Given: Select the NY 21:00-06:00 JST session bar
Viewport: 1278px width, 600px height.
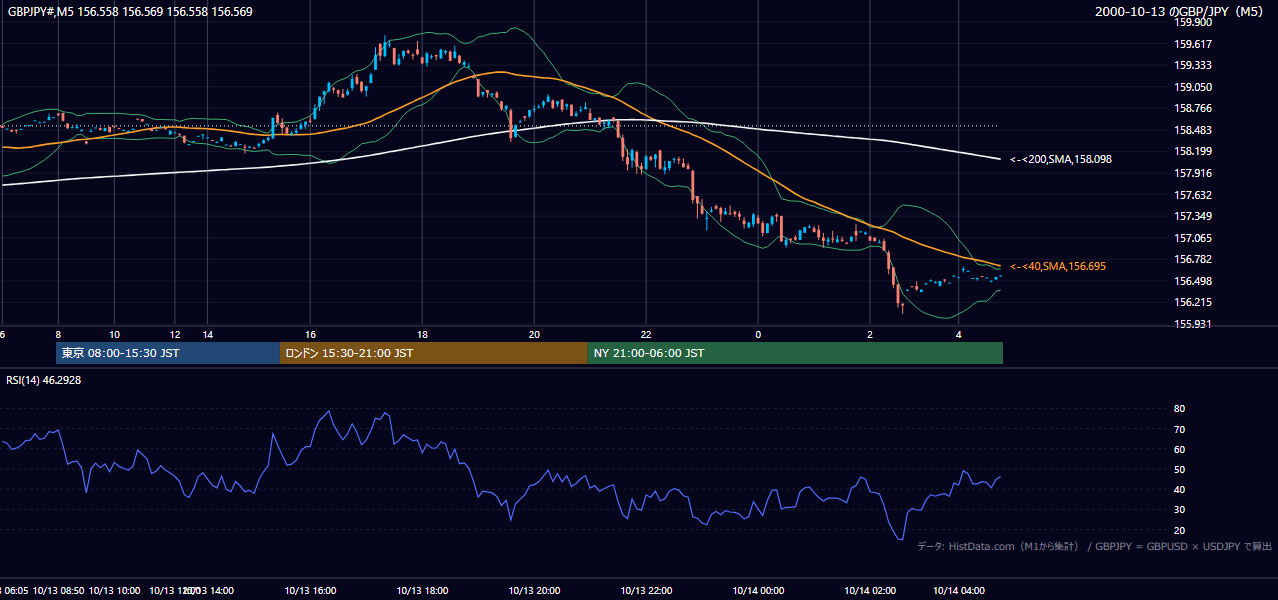Looking at the screenshot, I should click(795, 353).
